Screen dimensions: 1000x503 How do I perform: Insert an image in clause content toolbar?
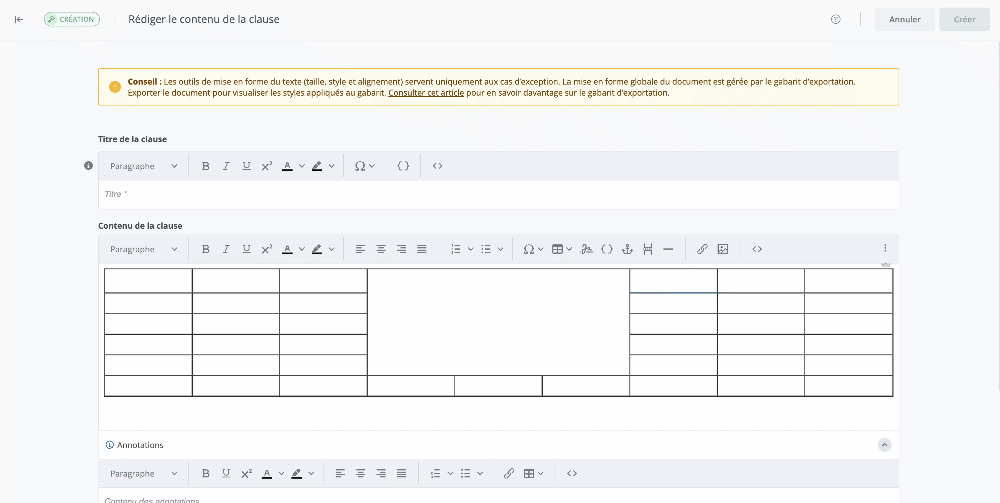tap(723, 249)
